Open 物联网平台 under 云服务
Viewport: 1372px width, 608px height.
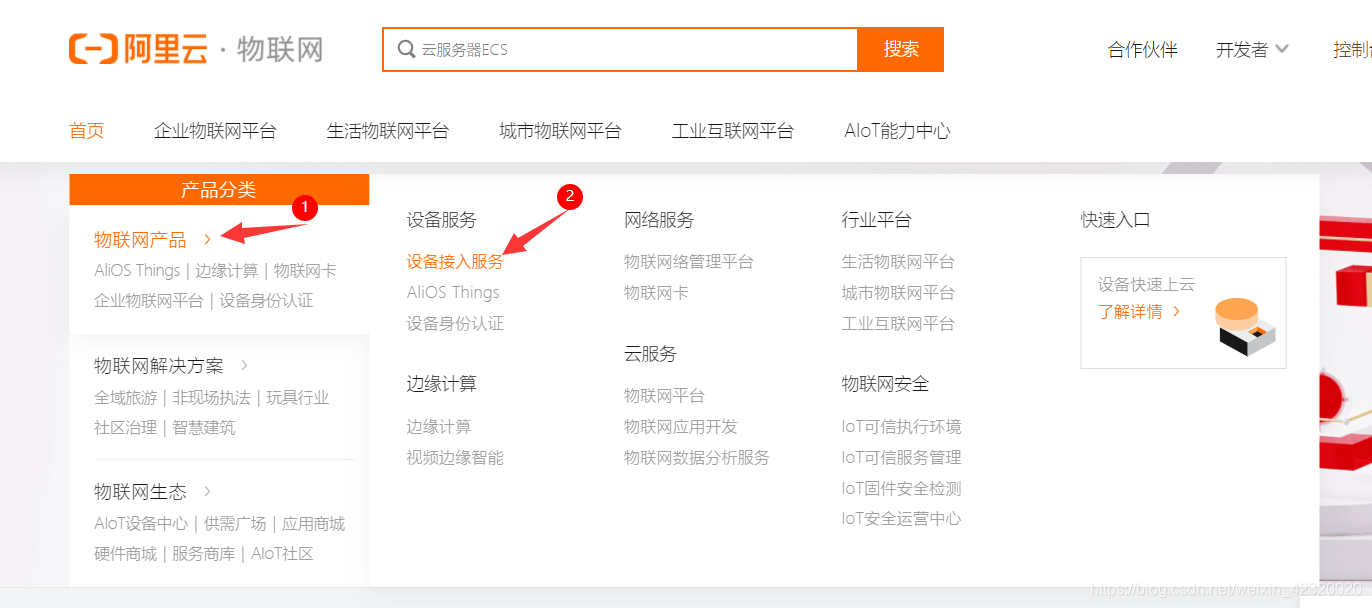point(664,396)
